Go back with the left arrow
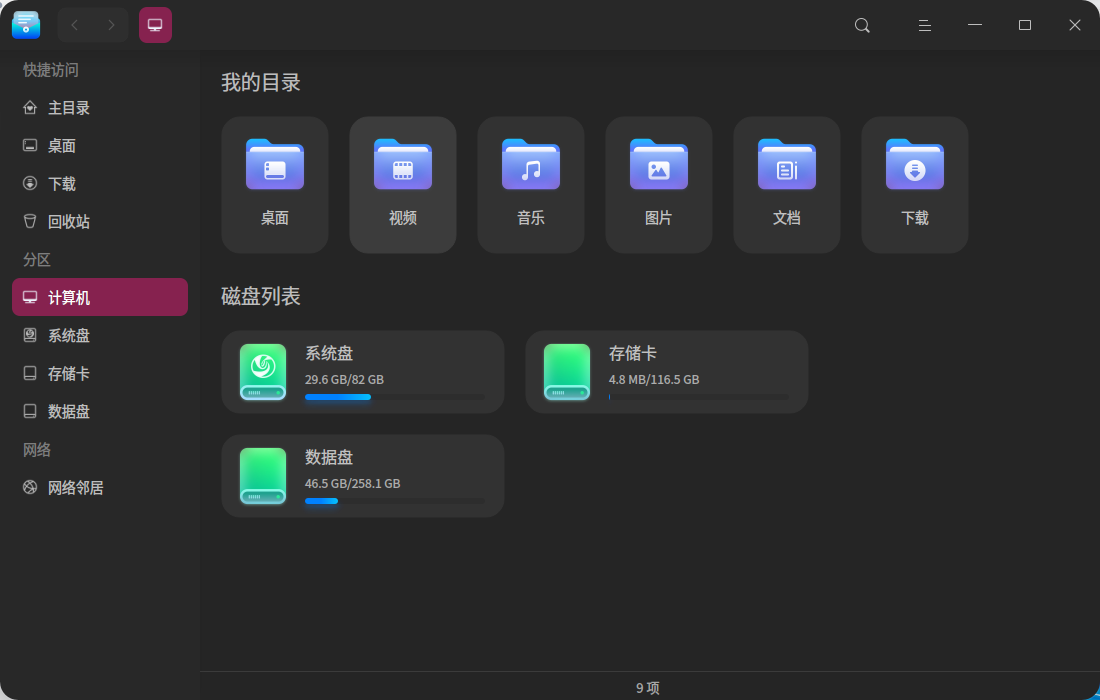1100x700 pixels. coord(74,25)
